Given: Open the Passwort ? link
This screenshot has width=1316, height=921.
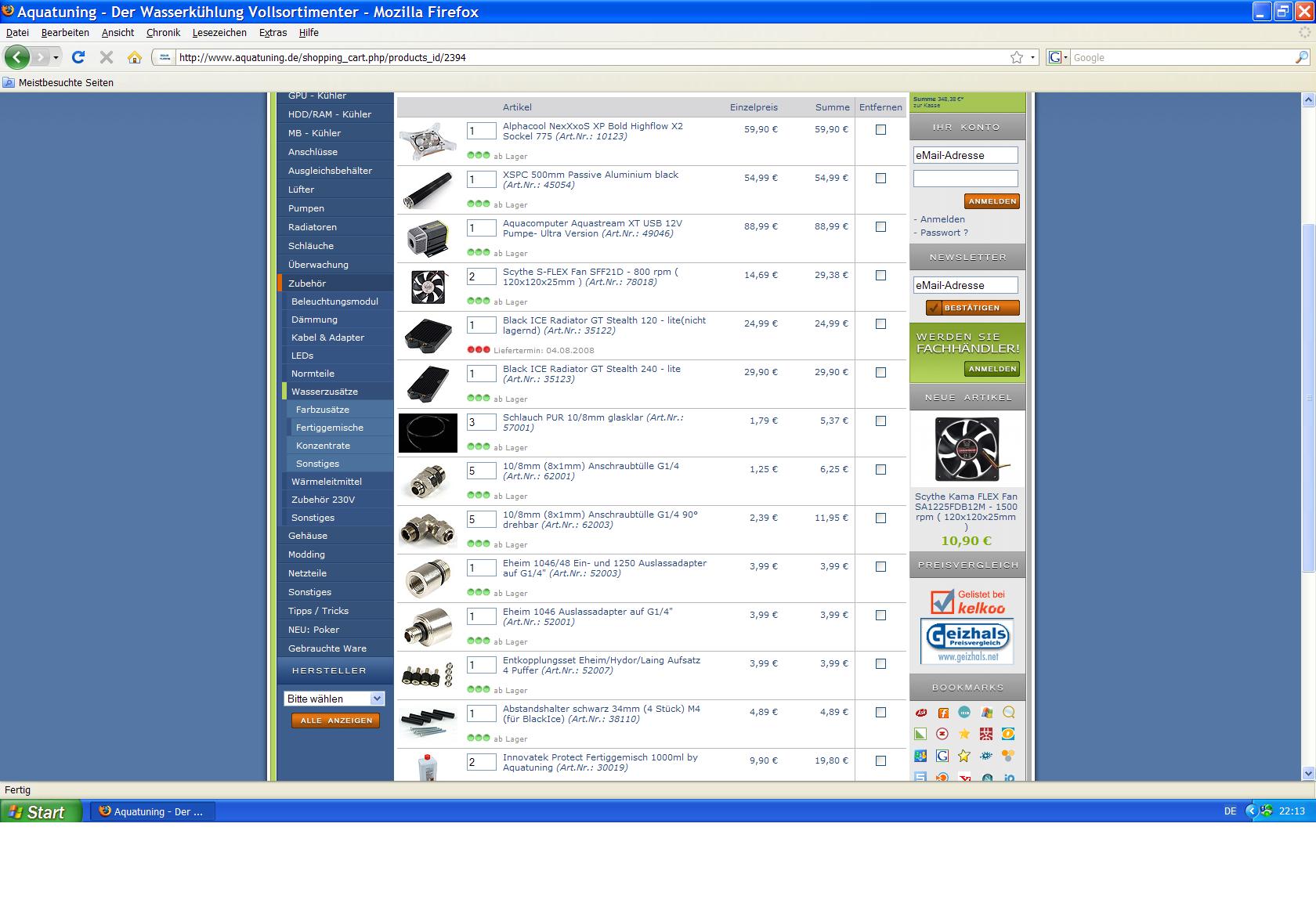Looking at the screenshot, I should pos(944,233).
